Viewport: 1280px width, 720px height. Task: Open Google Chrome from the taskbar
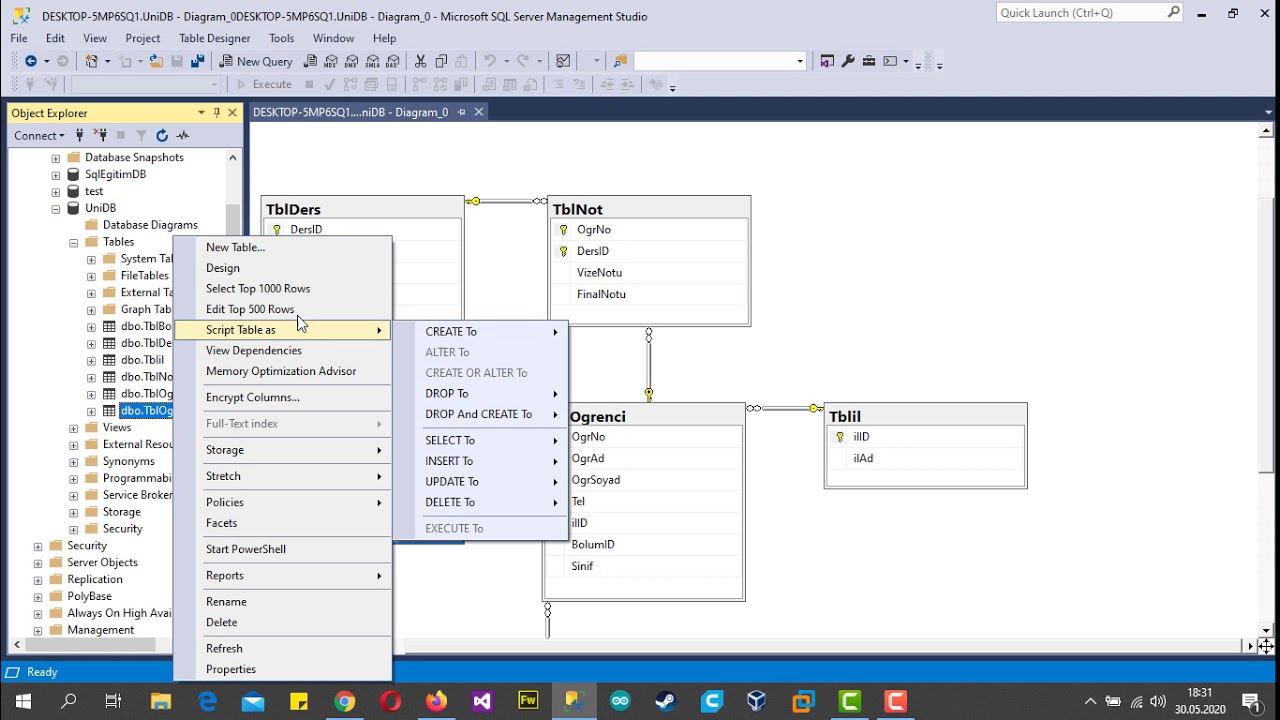pyautogui.click(x=345, y=701)
